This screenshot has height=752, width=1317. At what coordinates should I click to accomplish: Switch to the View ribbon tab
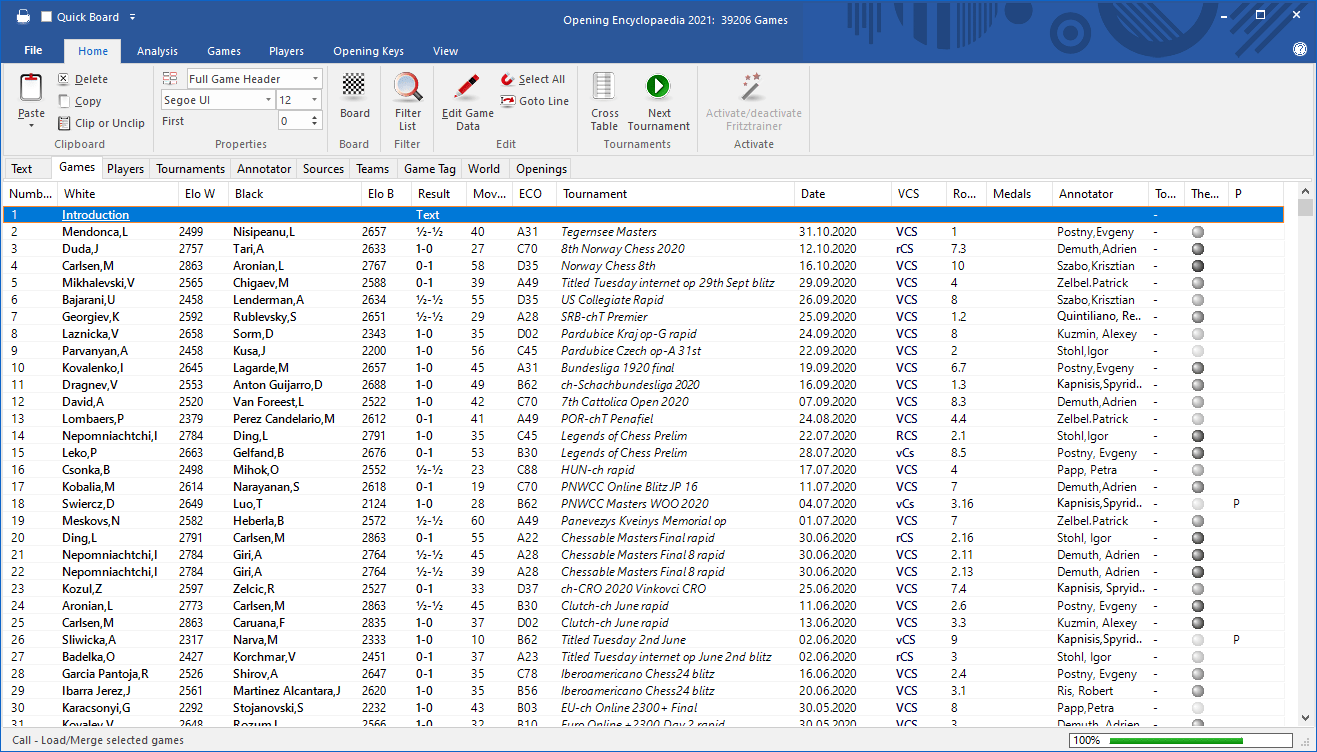coord(446,51)
